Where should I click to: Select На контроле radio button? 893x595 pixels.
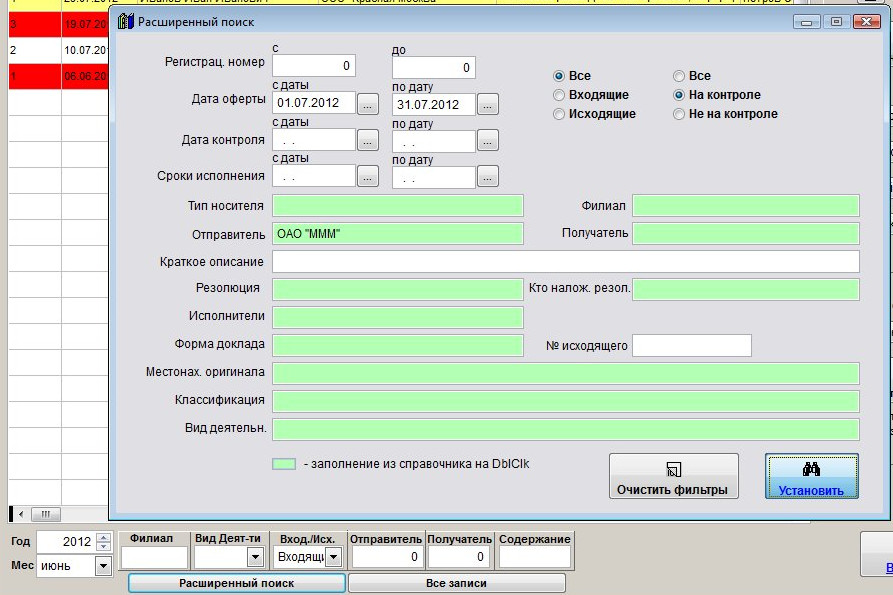679,95
